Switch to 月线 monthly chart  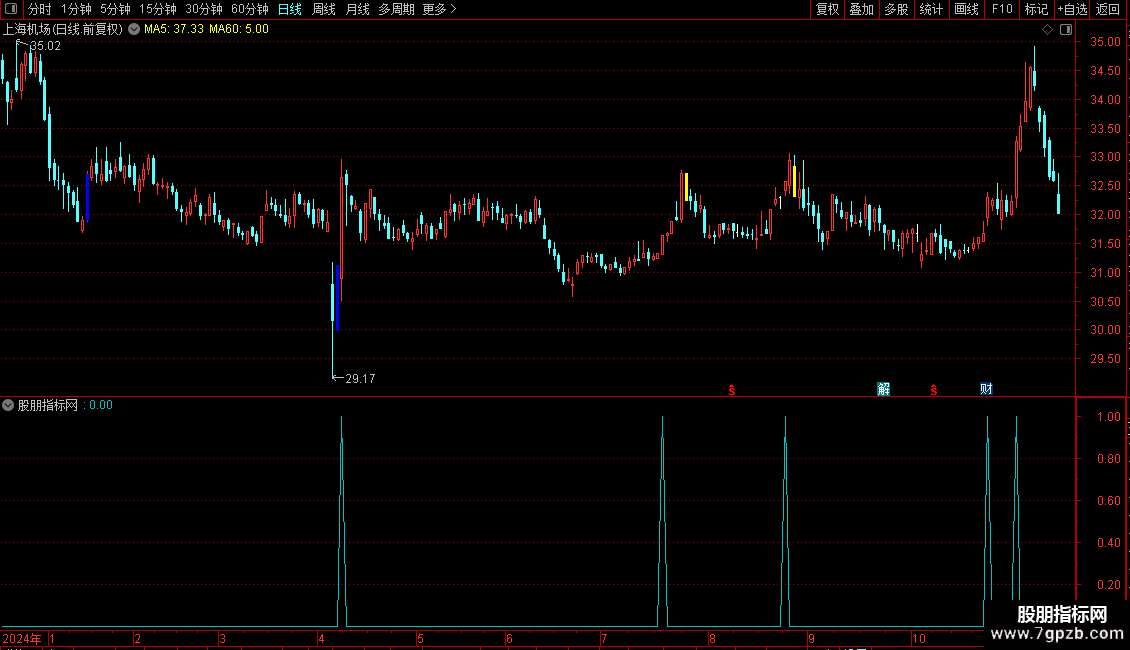point(357,9)
